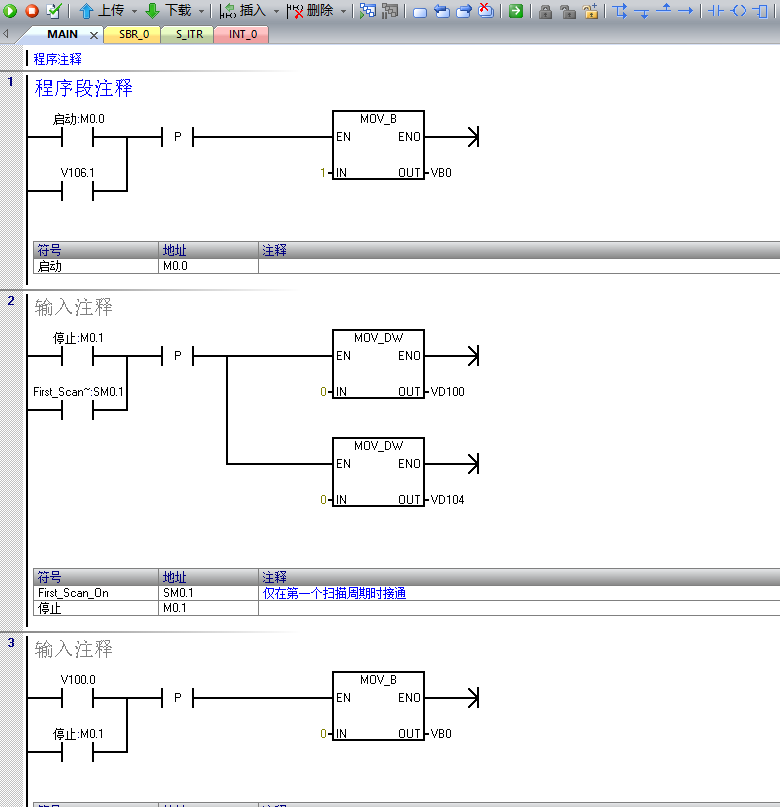
Task: Click the delete (删除) button
Action: pos(311,11)
